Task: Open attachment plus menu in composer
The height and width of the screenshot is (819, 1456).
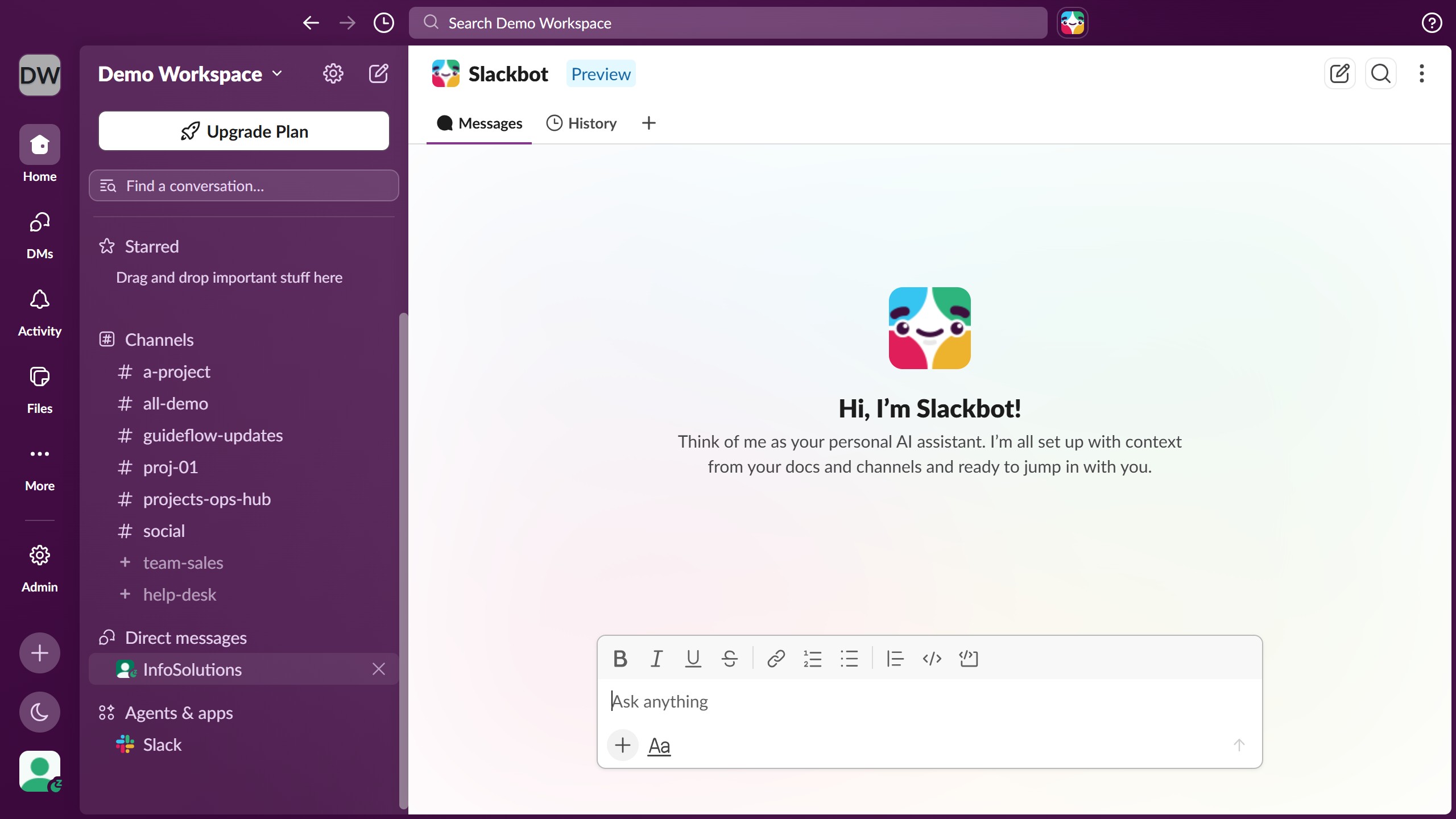Action: pos(623,745)
